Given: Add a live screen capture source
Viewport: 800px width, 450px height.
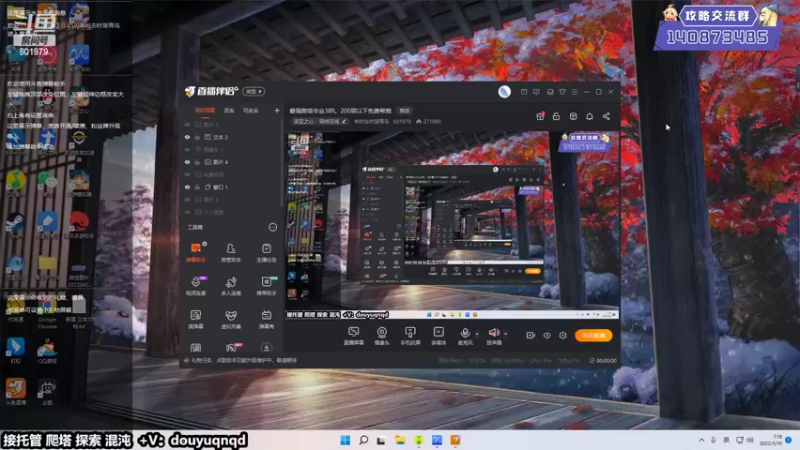Looking at the screenshot, I should pyautogui.click(x=354, y=335).
